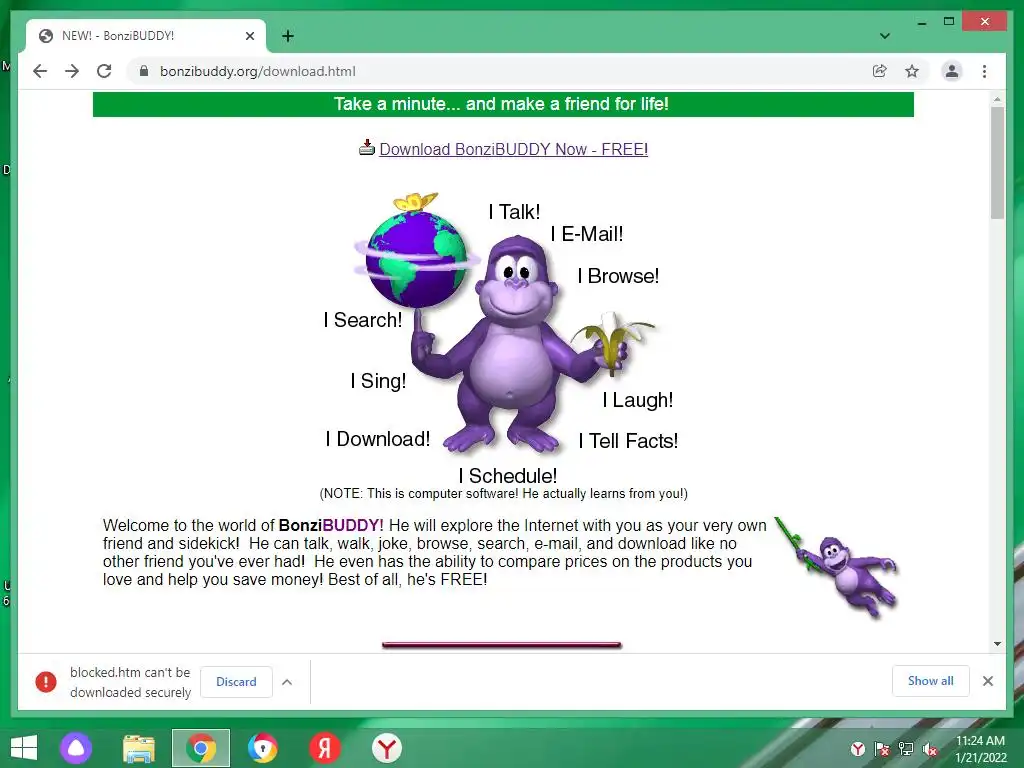This screenshot has height=768, width=1024.
Task: Expand the blocked.htm download options arrow
Action: point(287,682)
